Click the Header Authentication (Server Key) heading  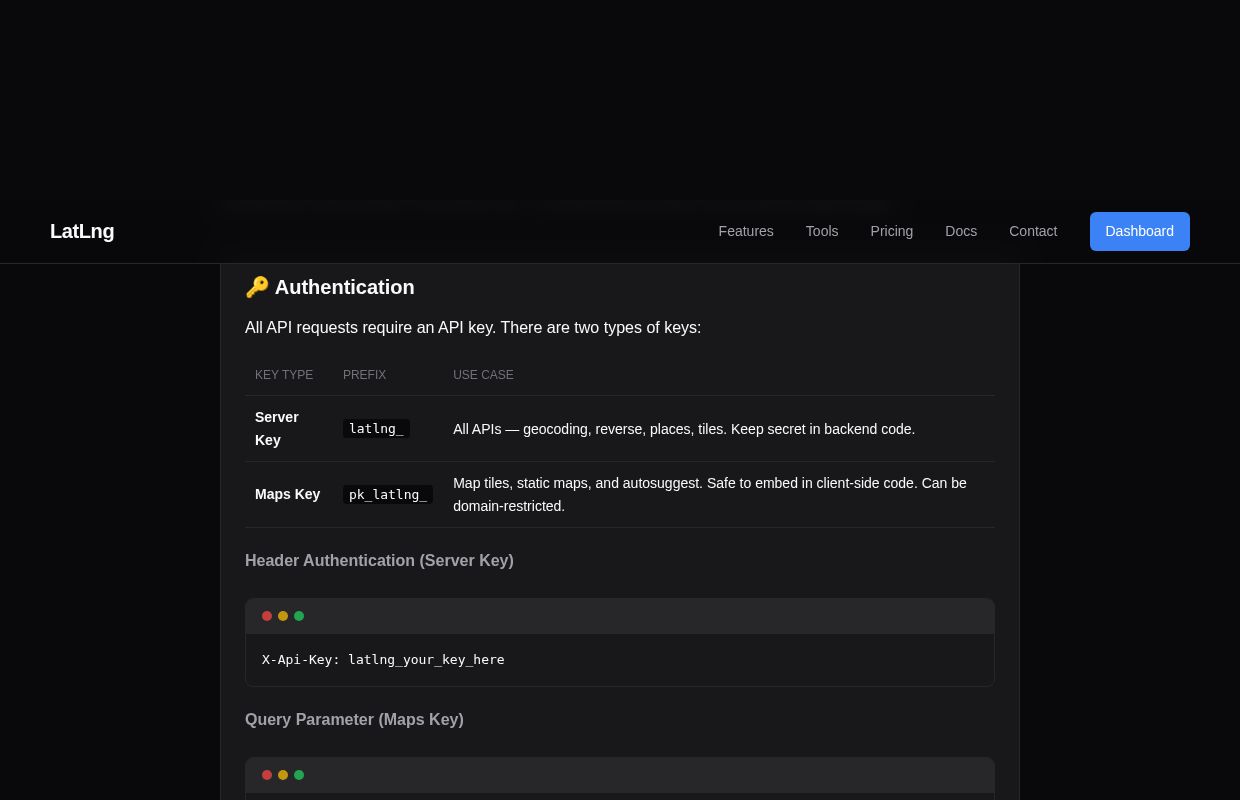click(x=379, y=561)
